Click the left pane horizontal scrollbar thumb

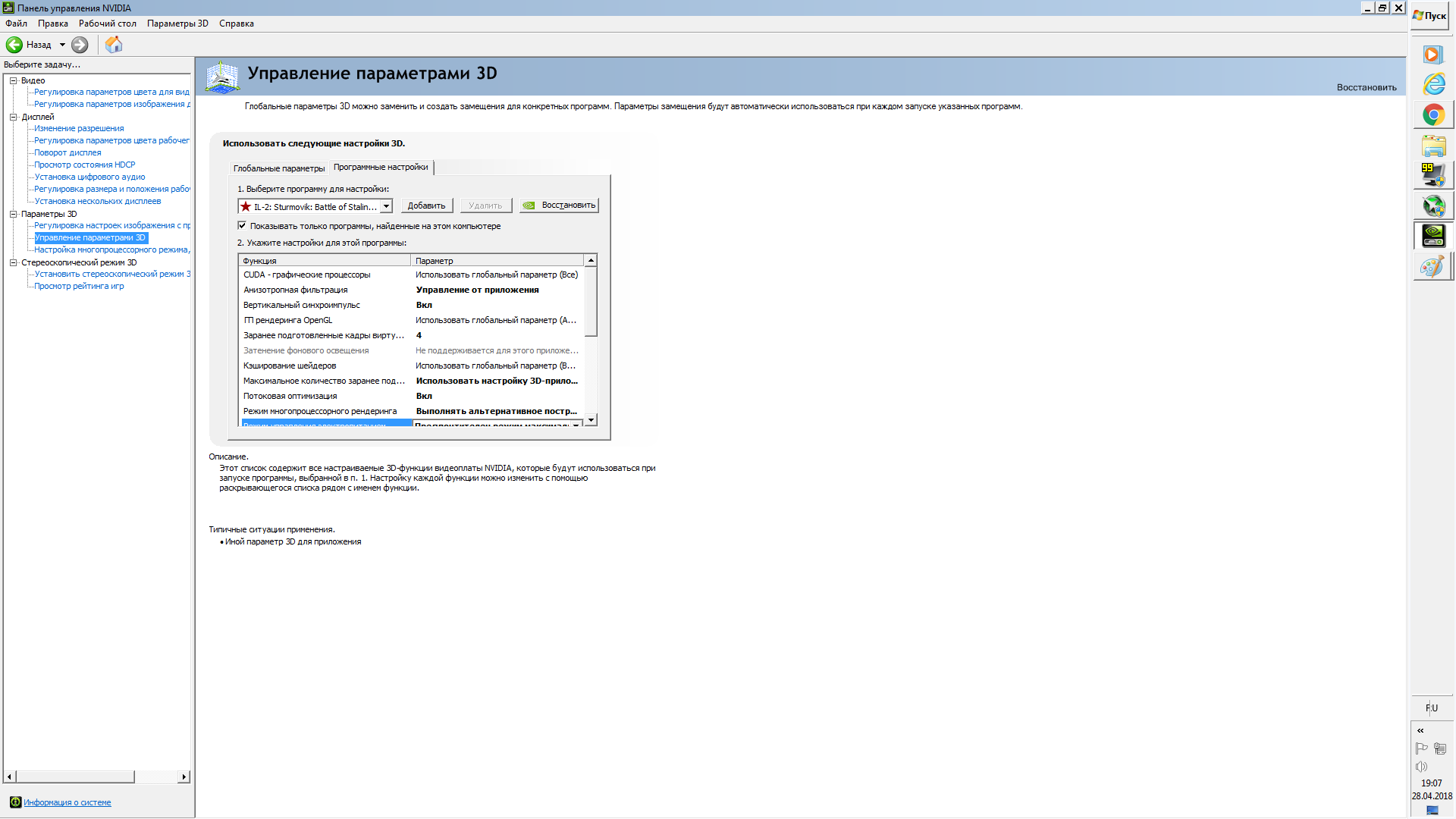(x=75, y=777)
